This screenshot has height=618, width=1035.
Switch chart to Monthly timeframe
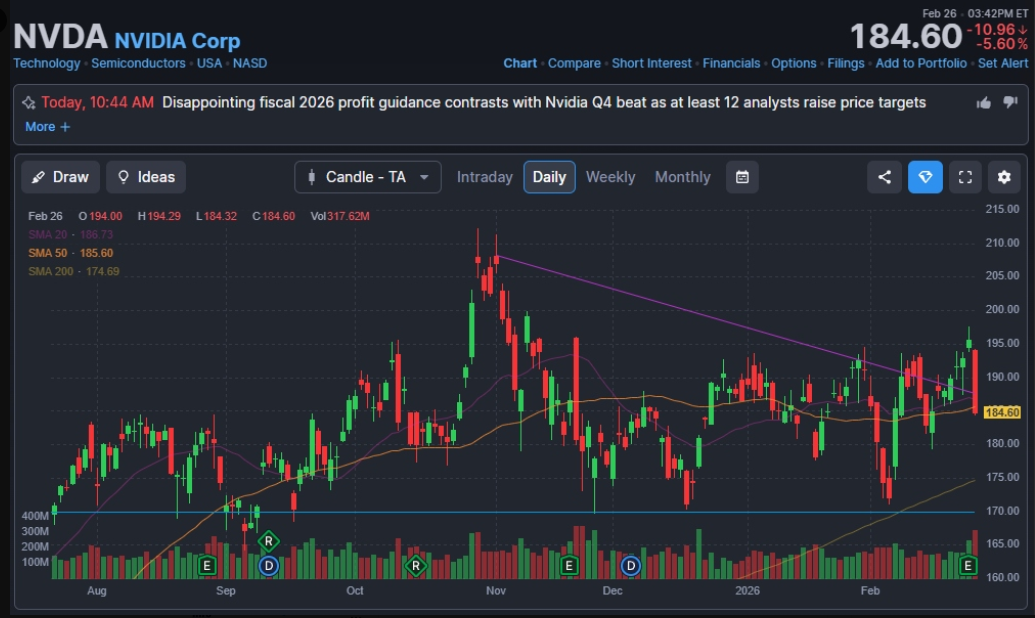coord(682,177)
